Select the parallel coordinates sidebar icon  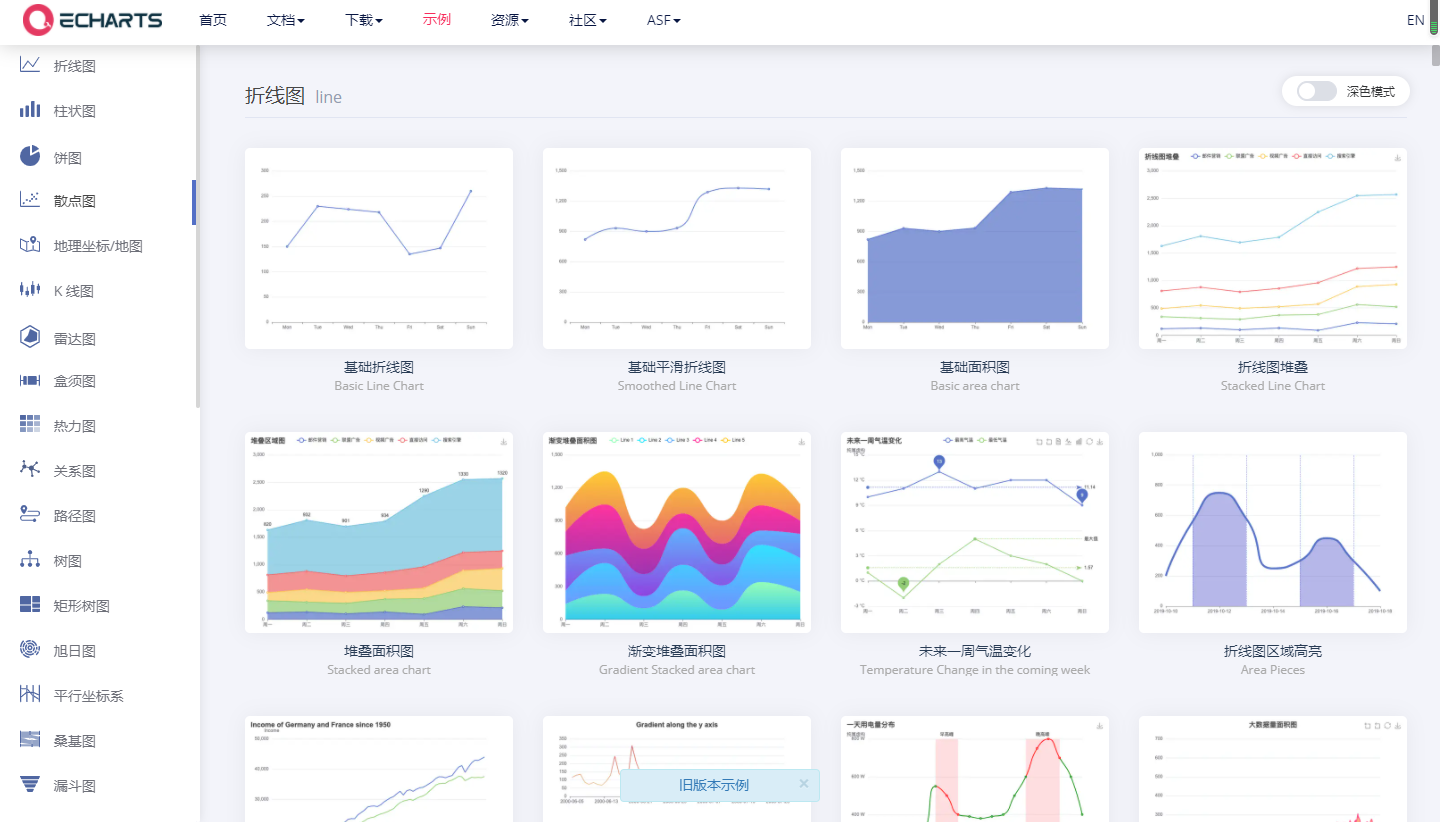[x=30, y=695]
